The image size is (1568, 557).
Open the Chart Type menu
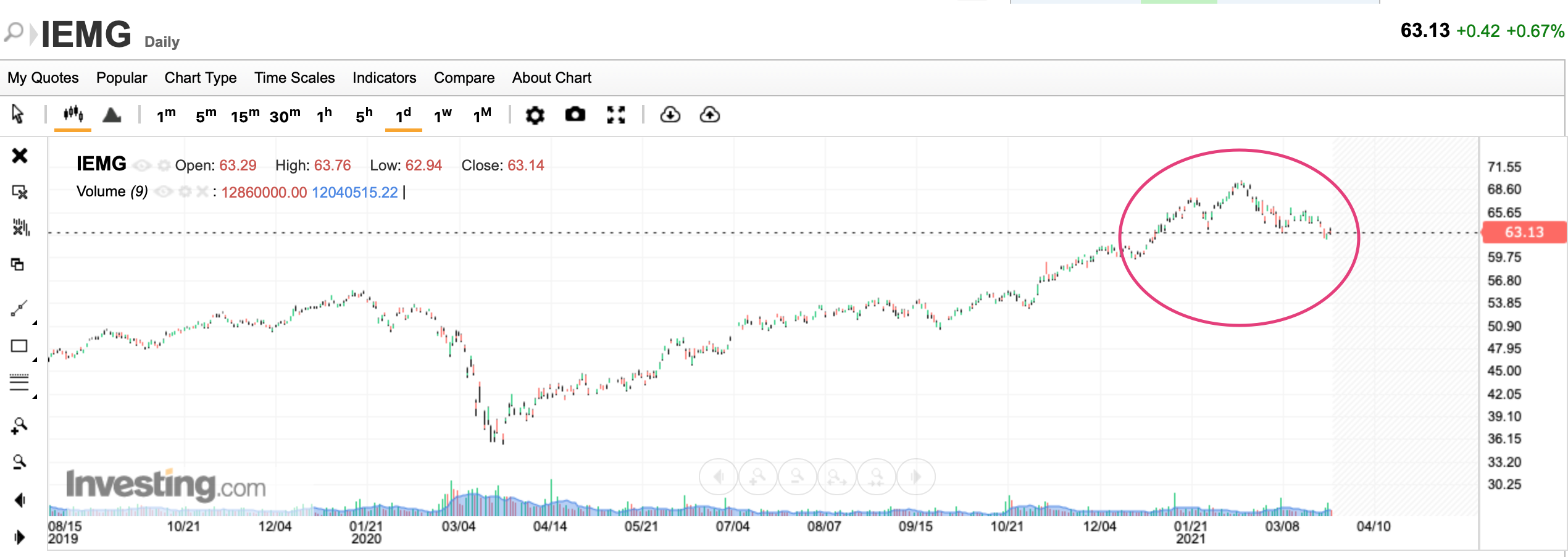[x=200, y=78]
